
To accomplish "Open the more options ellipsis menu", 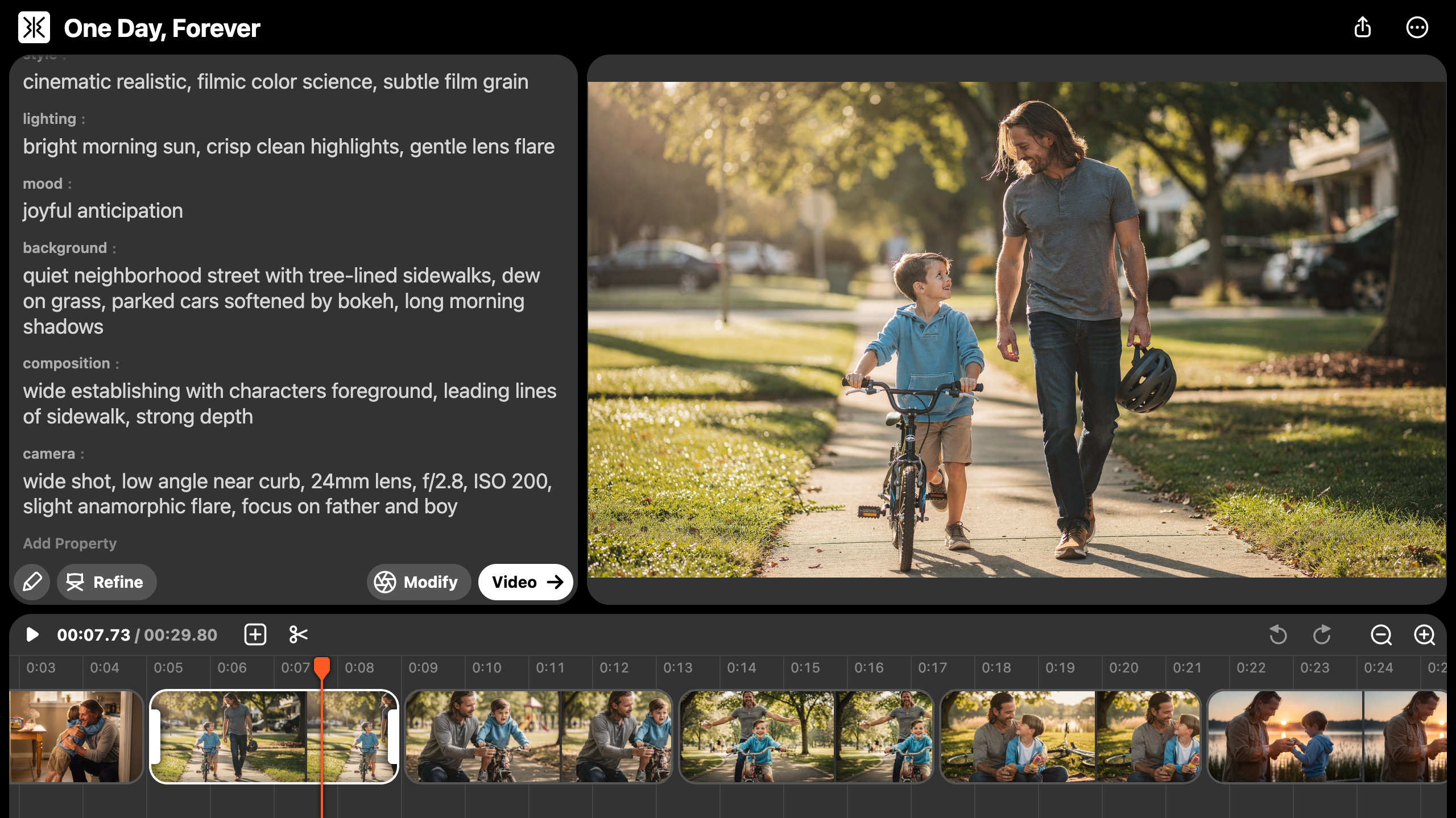I will click(x=1417, y=27).
